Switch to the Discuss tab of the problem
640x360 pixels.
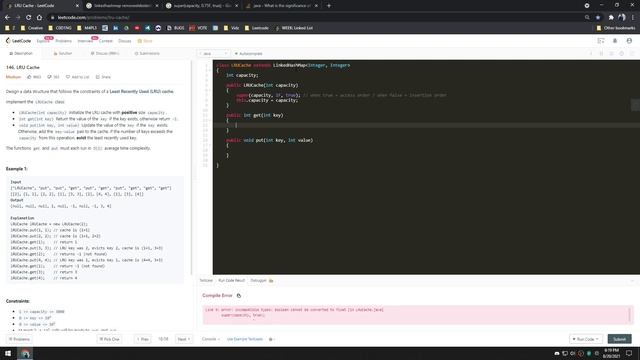click(105, 53)
